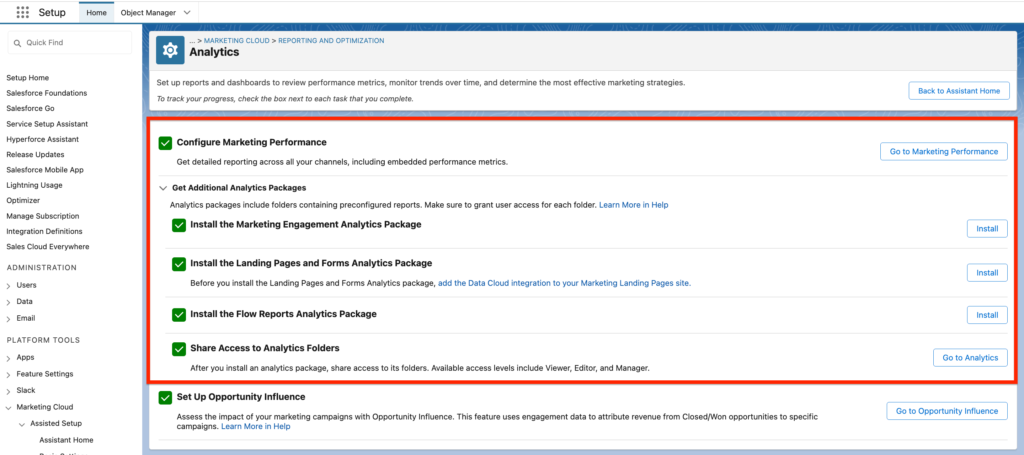Switch to the Home tab
This screenshot has width=1024, height=455.
click(x=96, y=12)
